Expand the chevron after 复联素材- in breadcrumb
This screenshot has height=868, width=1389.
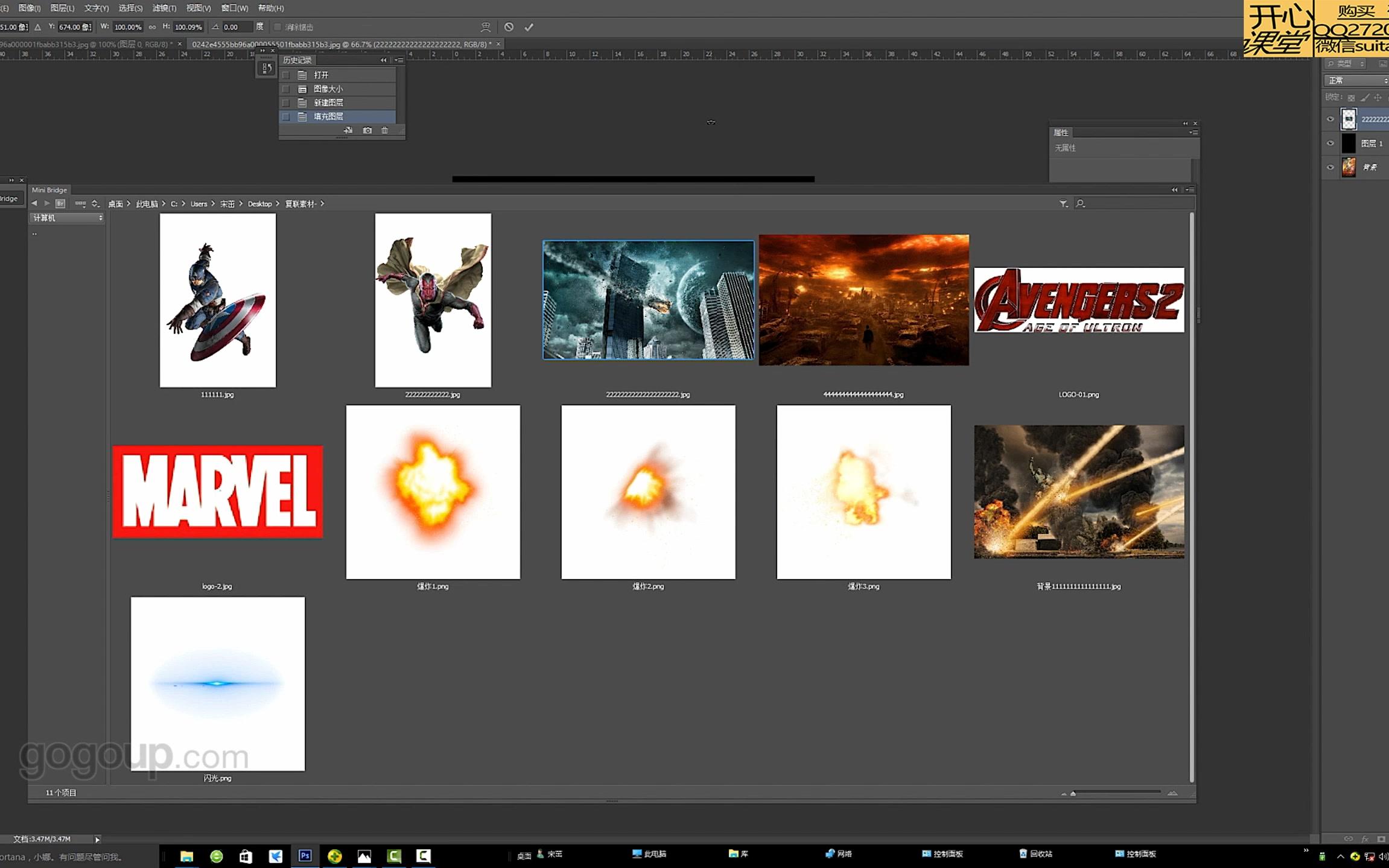(x=323, y=204)
